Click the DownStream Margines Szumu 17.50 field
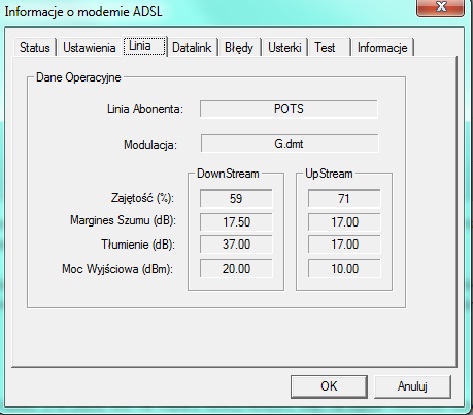Image resolution: width=473 pixels, height=415 pixels. coord(236,222)
